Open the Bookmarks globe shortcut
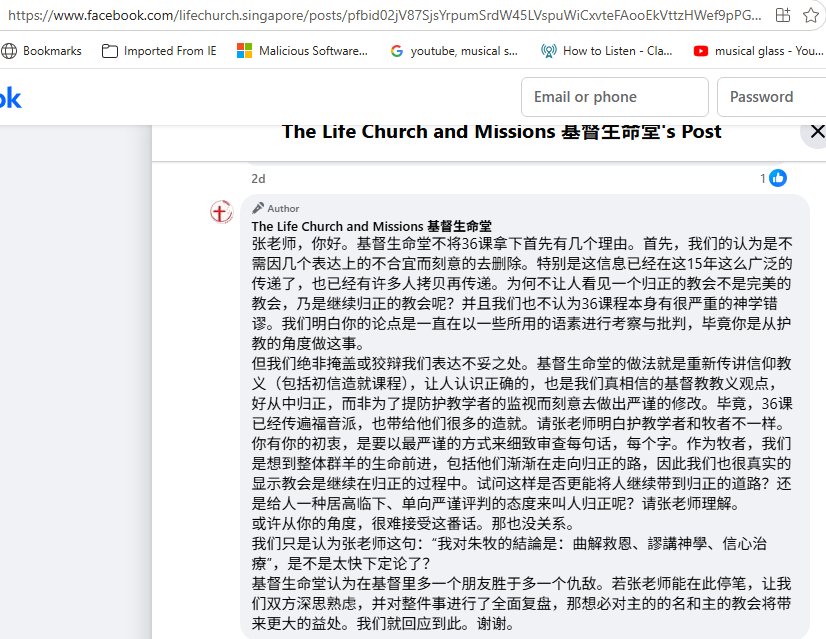Image resolution: width=826 pixels, height=639 pixels. pyautogui.click(x=42, y=51)
